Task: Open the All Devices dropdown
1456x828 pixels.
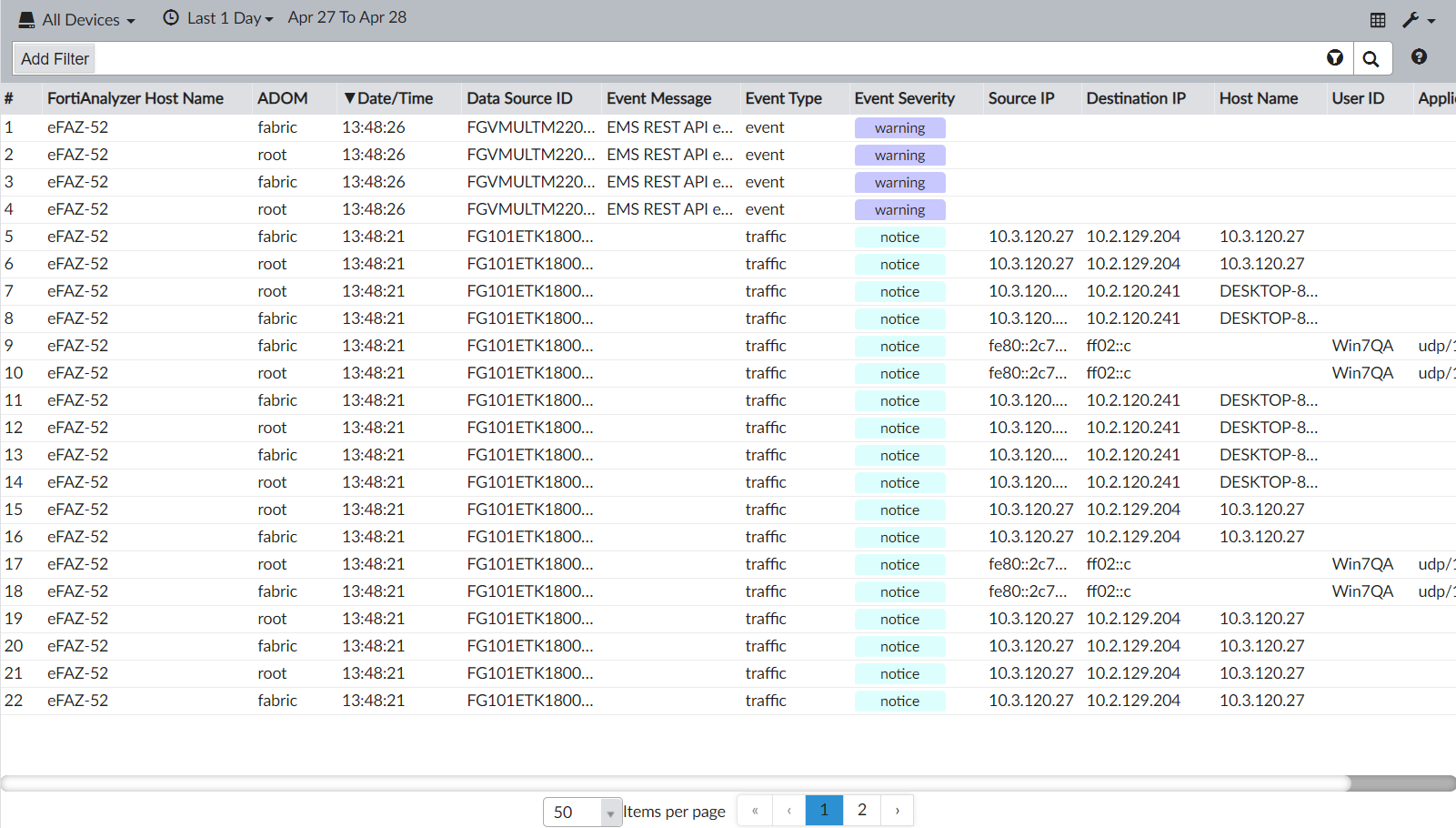Action: pos(76,19)
